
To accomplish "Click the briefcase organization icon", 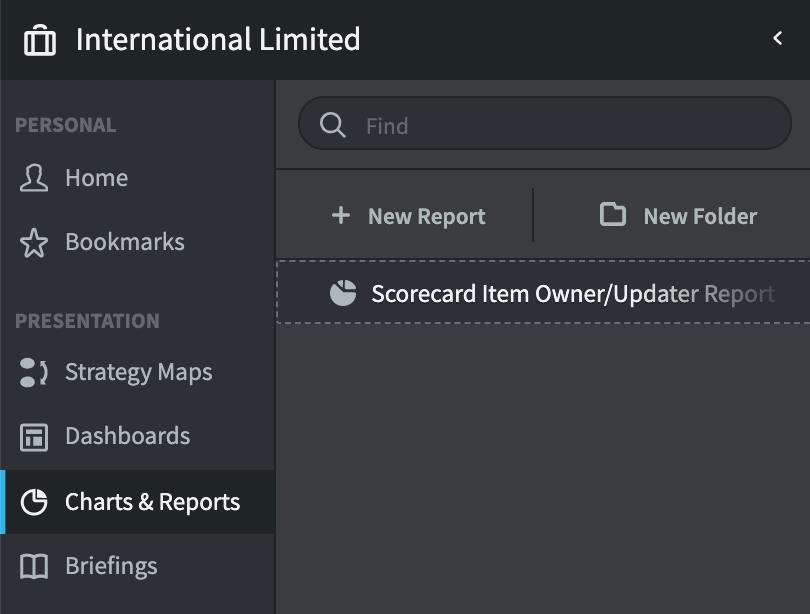I will (x=40, y=40).
